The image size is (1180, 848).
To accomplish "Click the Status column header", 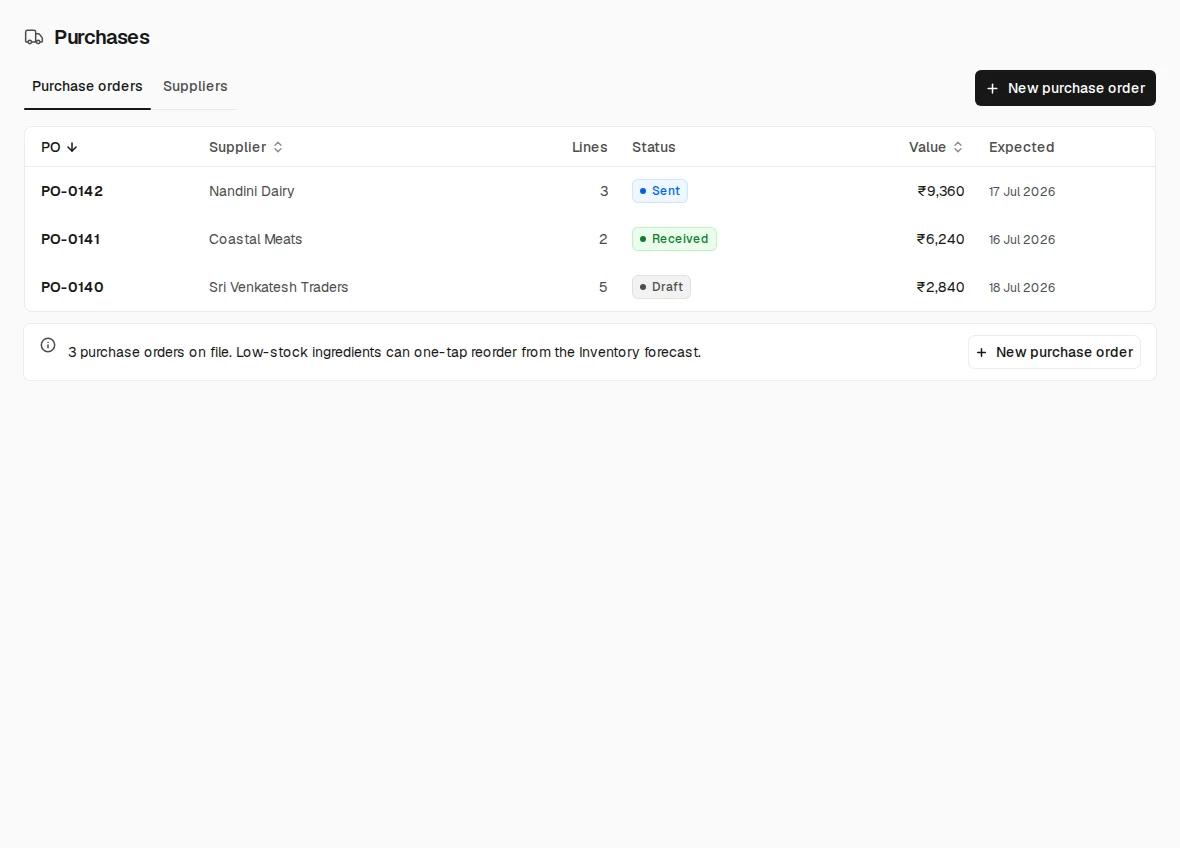I will coord(654,147).
